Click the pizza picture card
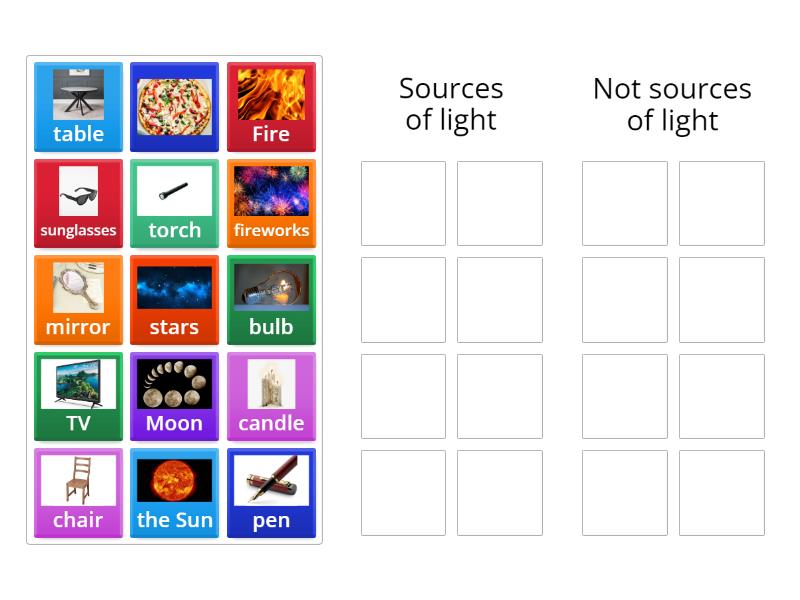This screenshot has height=600, width=800. pyautogui.click(x=174, y=107)
